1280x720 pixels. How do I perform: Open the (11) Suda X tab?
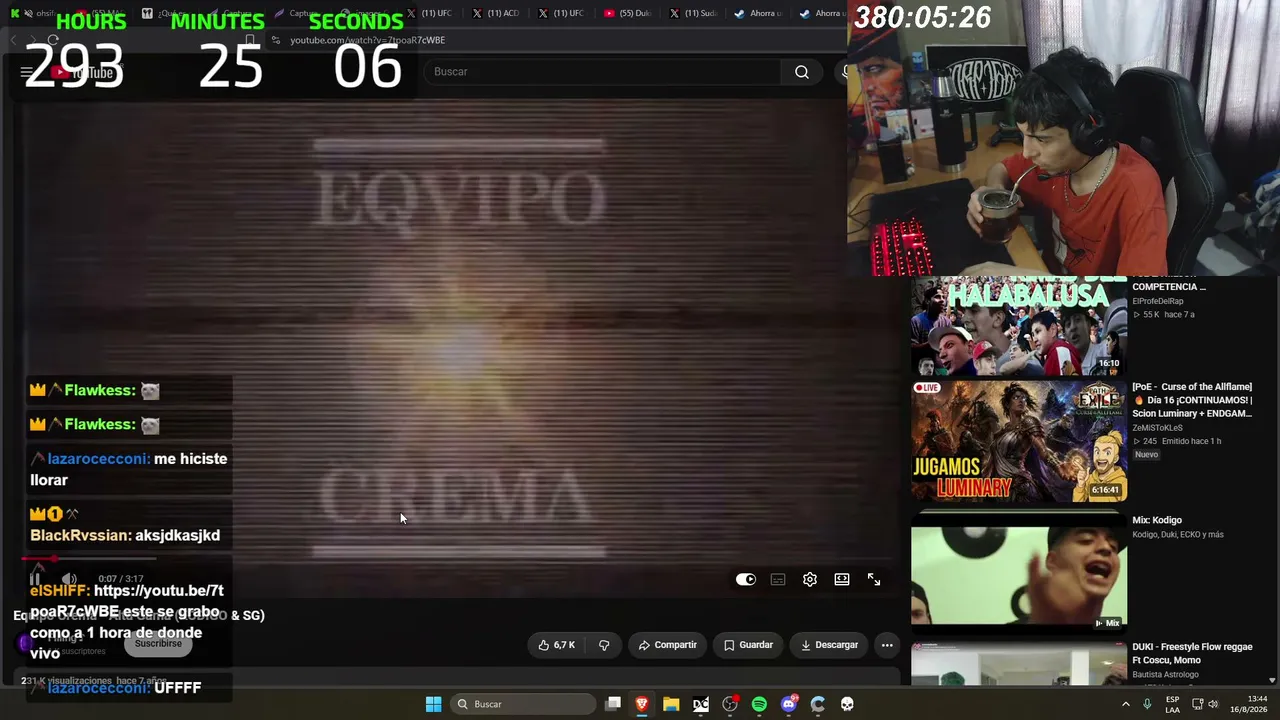click(x=694, y=13)
